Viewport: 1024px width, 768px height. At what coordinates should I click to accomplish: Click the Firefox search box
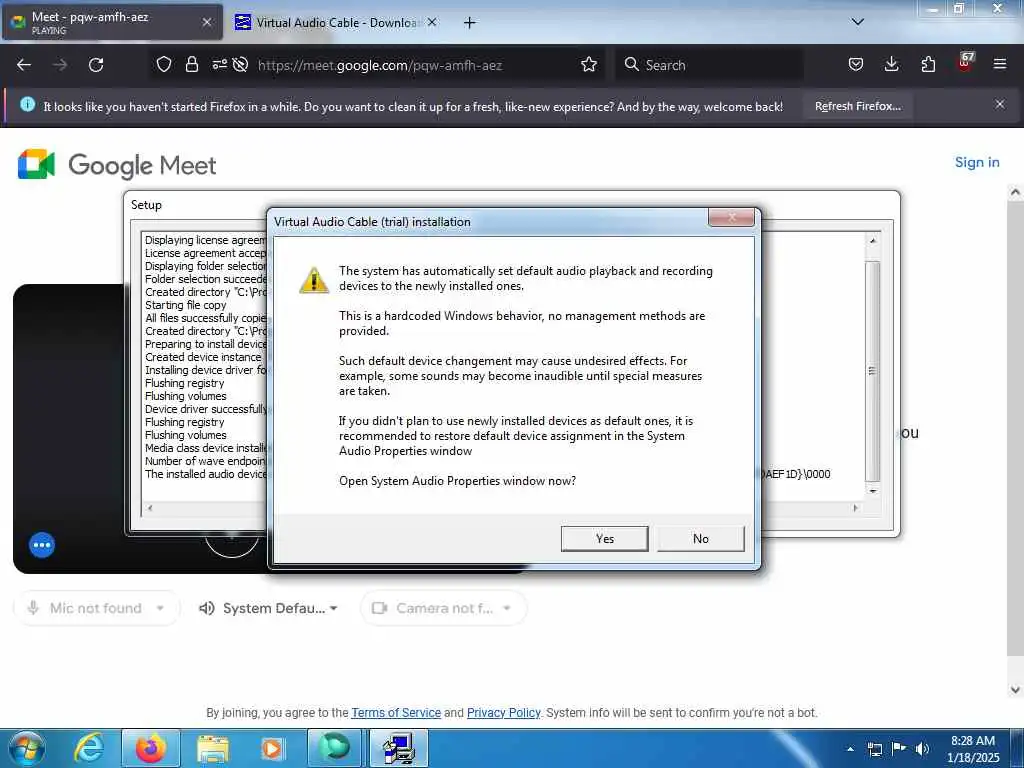pos(709,65)
